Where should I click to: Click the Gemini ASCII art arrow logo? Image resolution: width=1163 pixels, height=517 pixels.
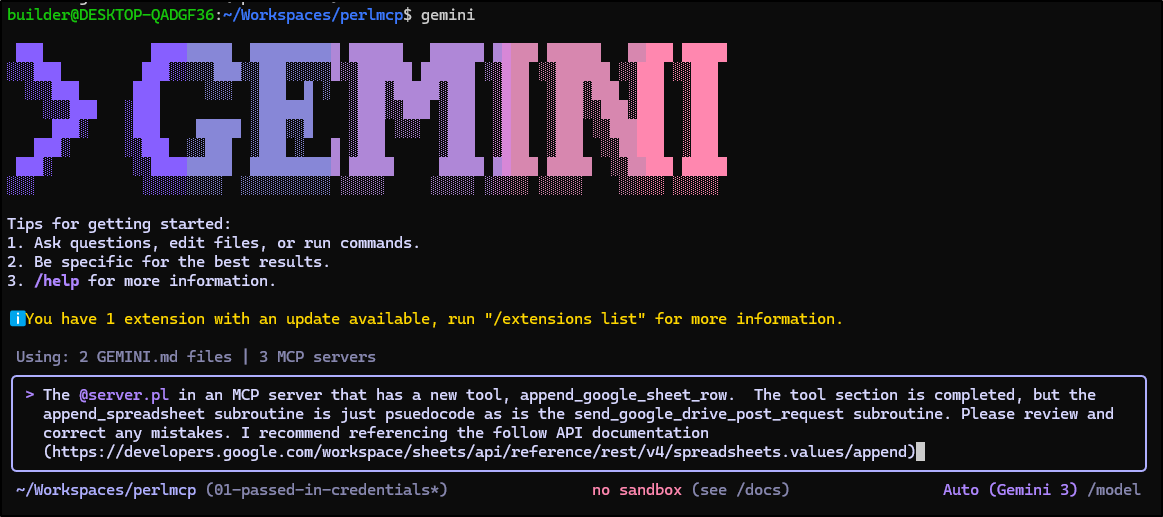(52, 118)
